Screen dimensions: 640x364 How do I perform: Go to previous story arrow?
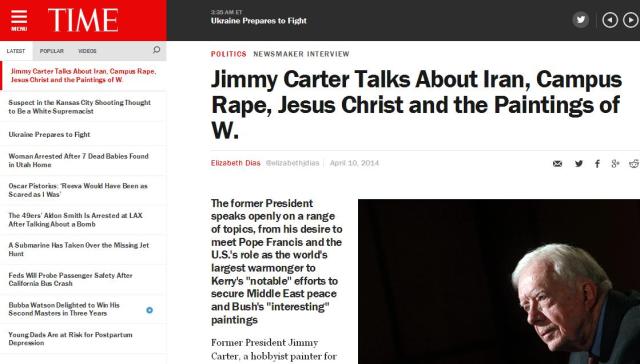tap(610, 20)
